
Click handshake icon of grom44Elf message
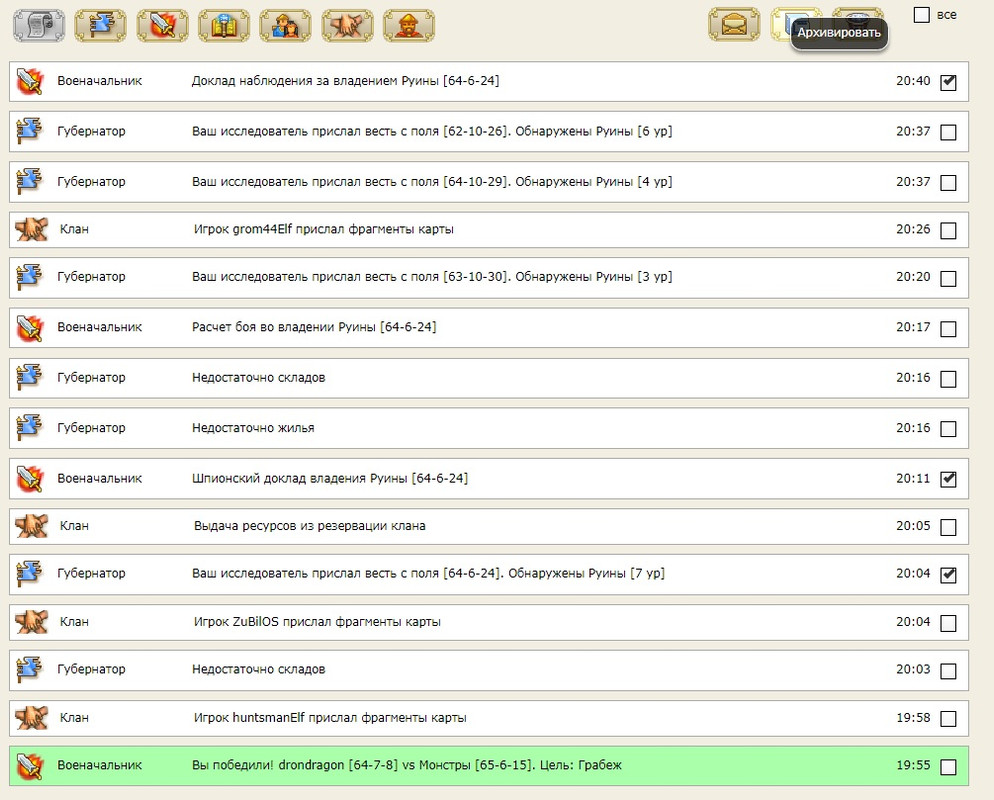tap(31, 229)
